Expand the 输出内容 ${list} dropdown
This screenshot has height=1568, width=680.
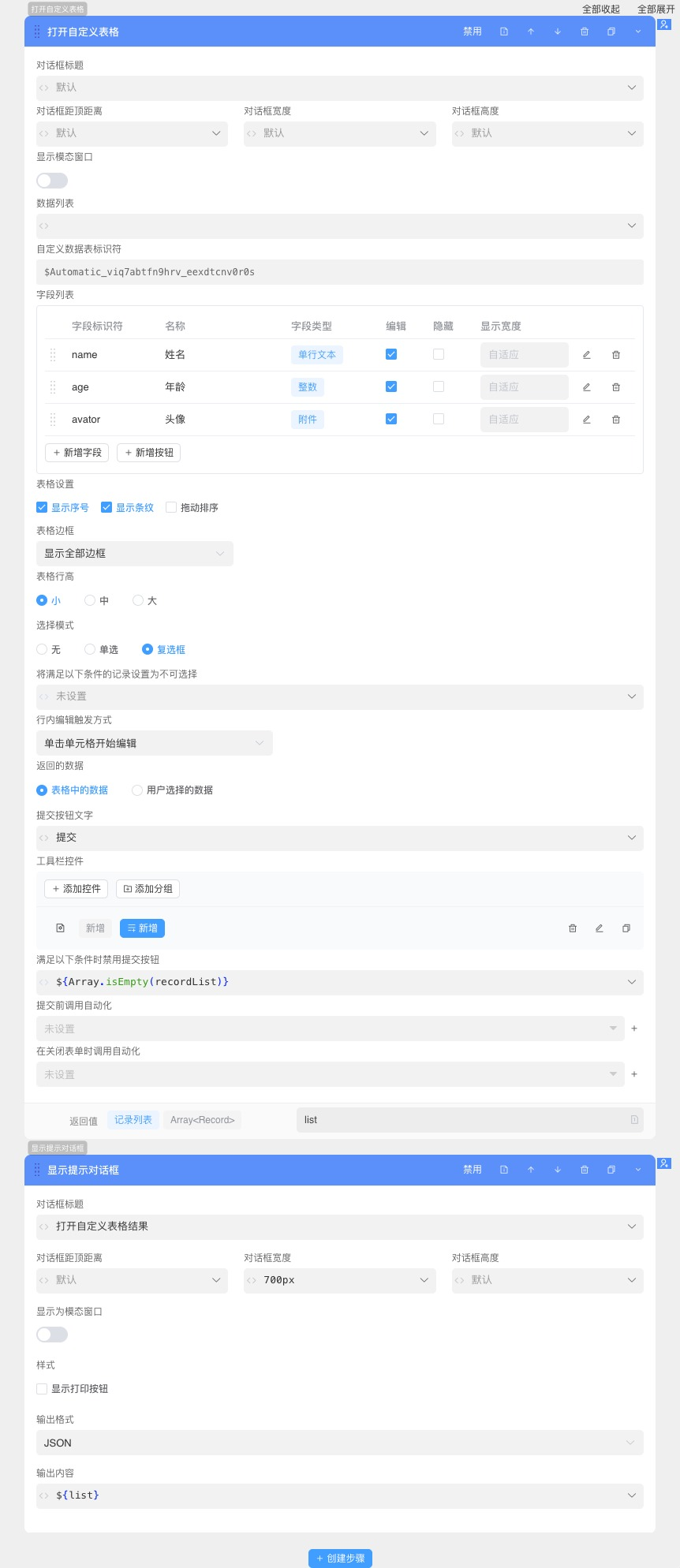click(x=340, y=1495)
